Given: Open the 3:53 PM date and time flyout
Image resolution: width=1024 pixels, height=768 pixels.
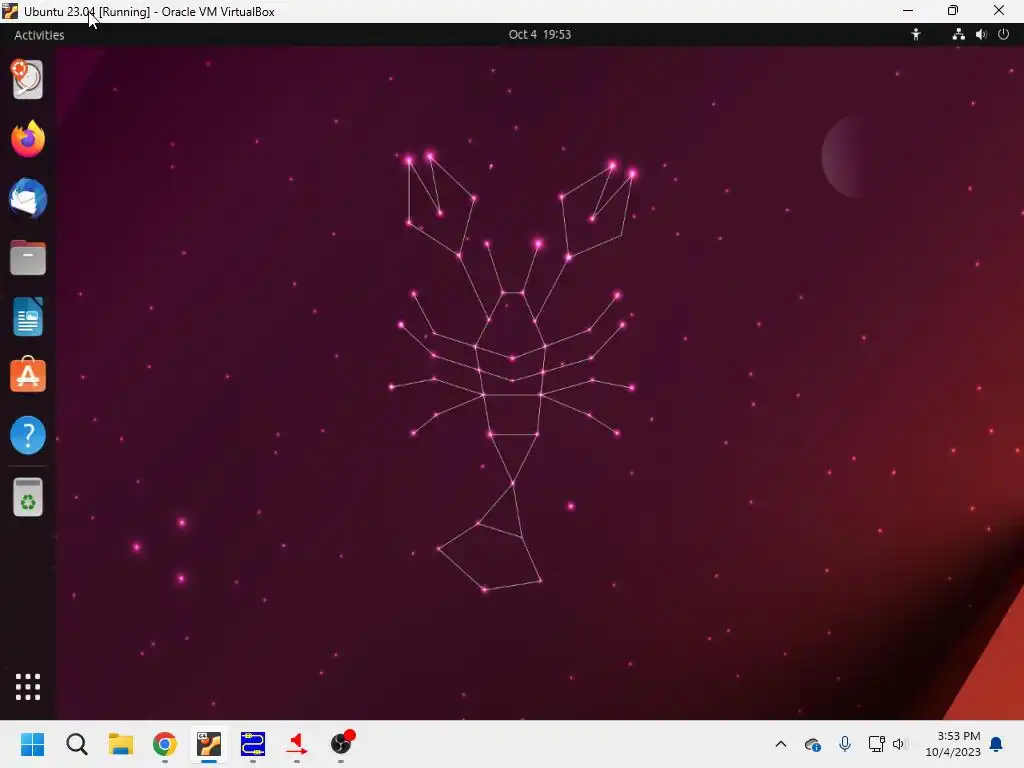Looking at the screenshot, I should (953, 744).
